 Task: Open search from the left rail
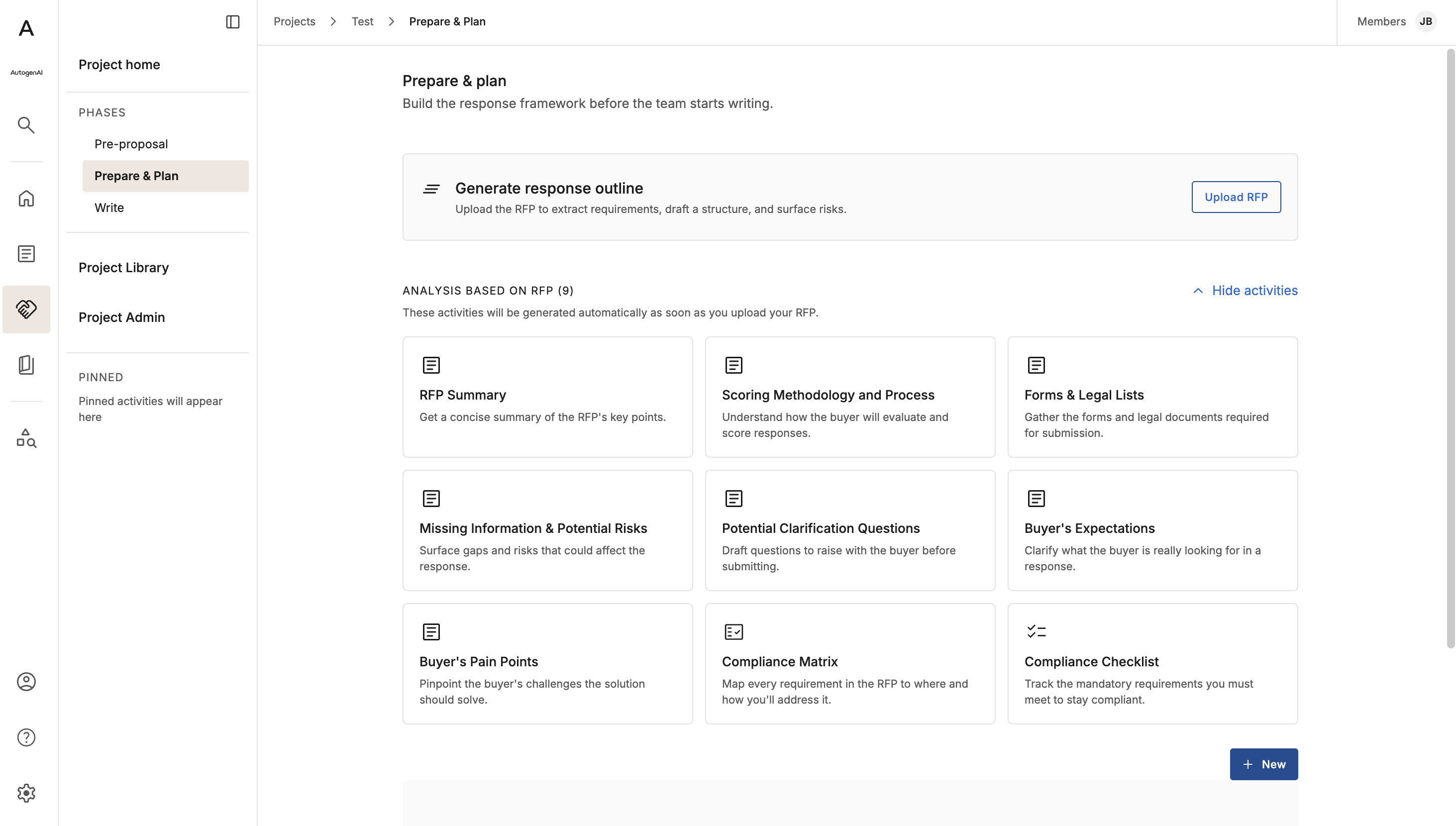click(x=26, y=125)
